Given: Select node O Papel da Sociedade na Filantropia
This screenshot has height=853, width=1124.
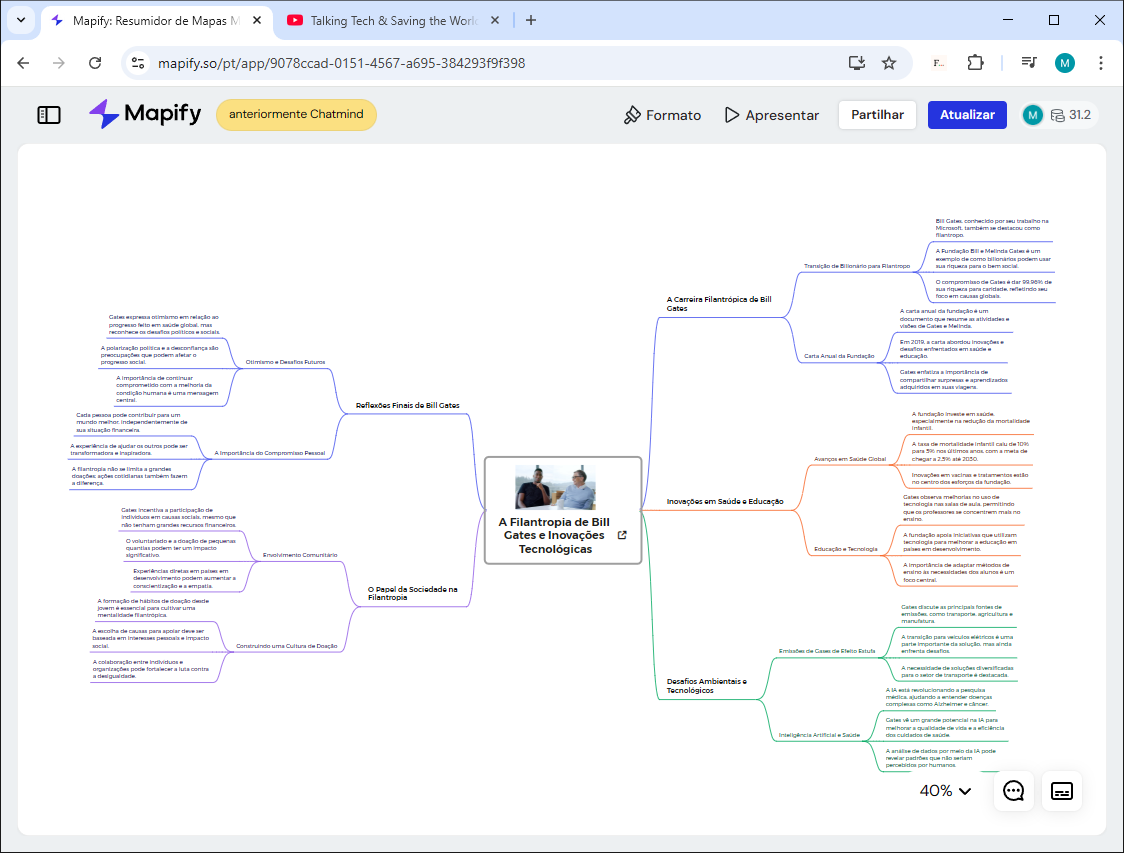Looking at the screenshot, I should click(413, 594).
